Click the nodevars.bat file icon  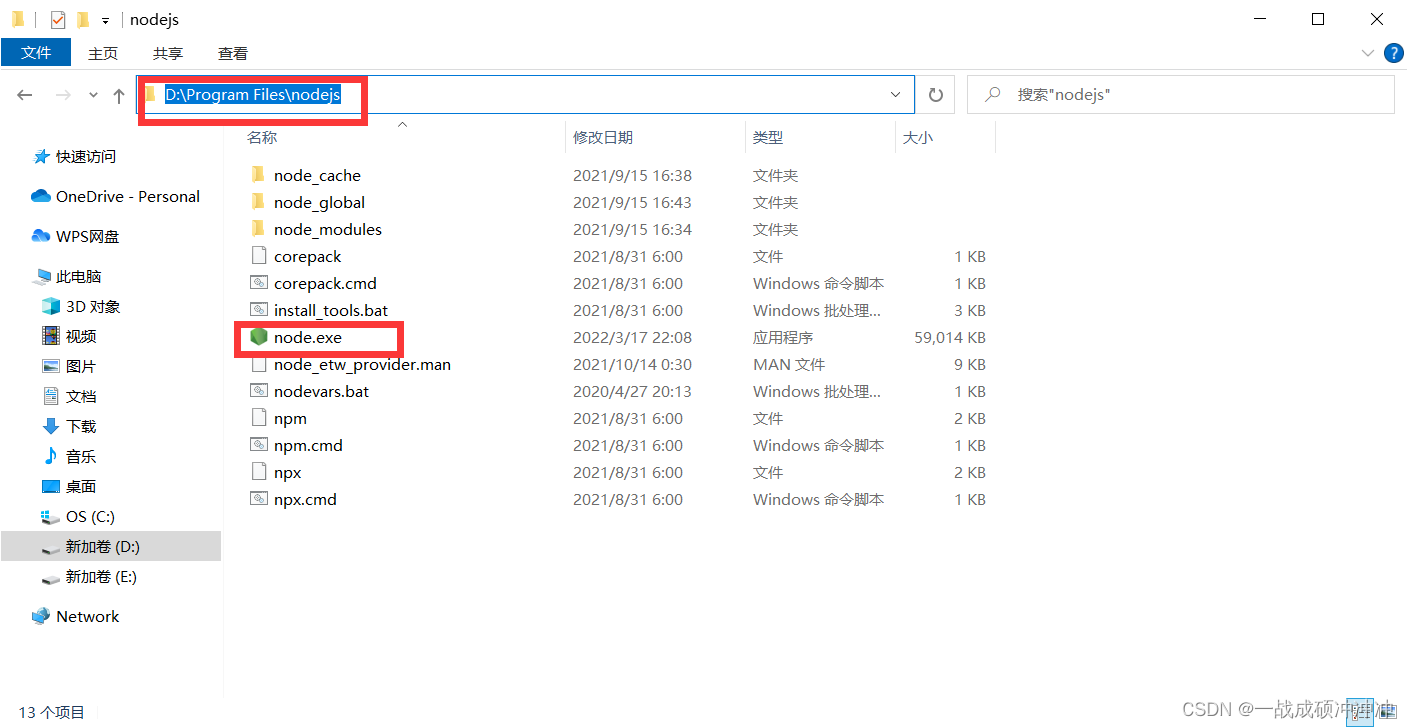[x=258, y=391]
